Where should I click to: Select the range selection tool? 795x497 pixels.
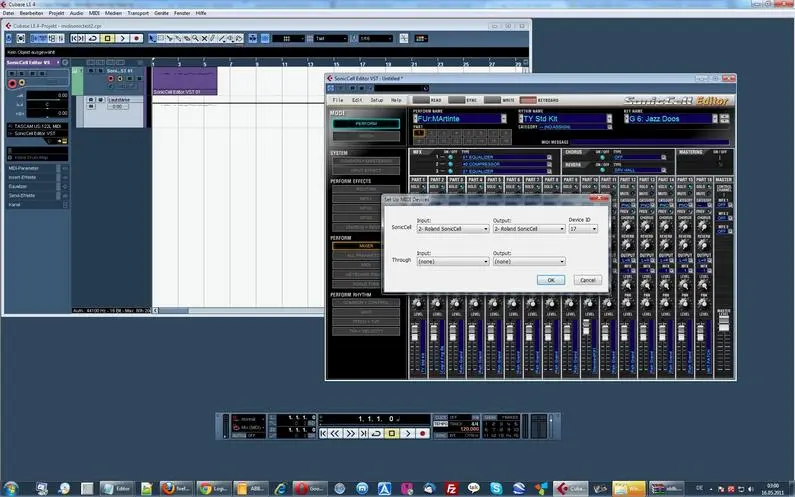[161, 39]
